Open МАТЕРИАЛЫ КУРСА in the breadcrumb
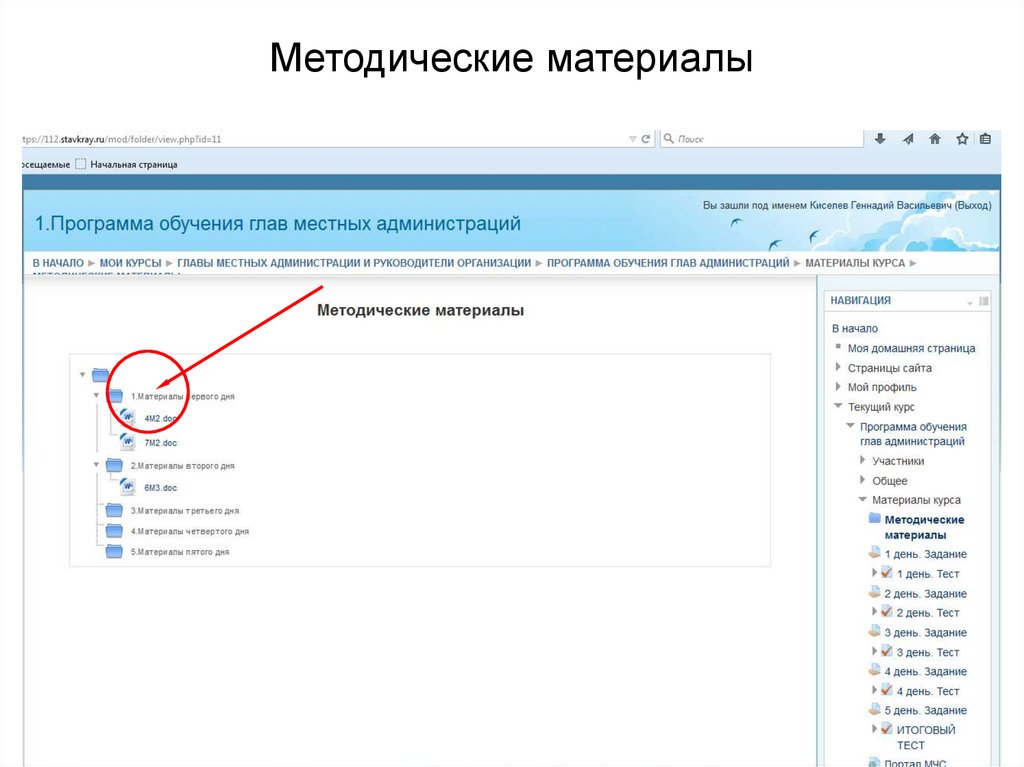 pos(858,262)
